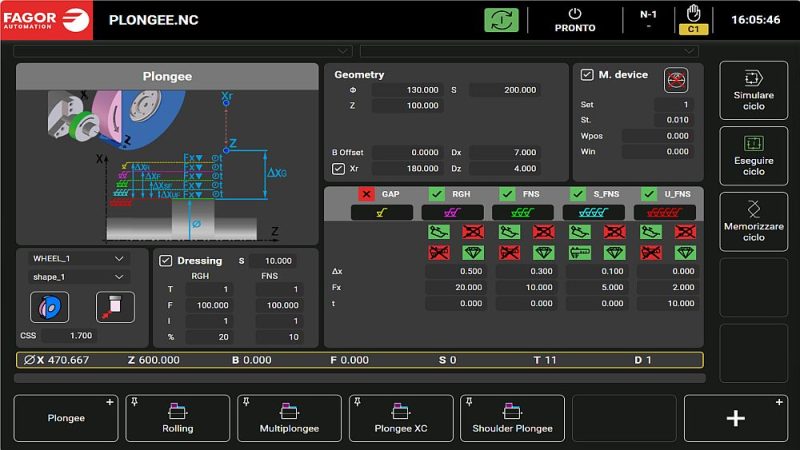
Task: Click the PRONTO power status icon
Action: click(x=575, y=14)
